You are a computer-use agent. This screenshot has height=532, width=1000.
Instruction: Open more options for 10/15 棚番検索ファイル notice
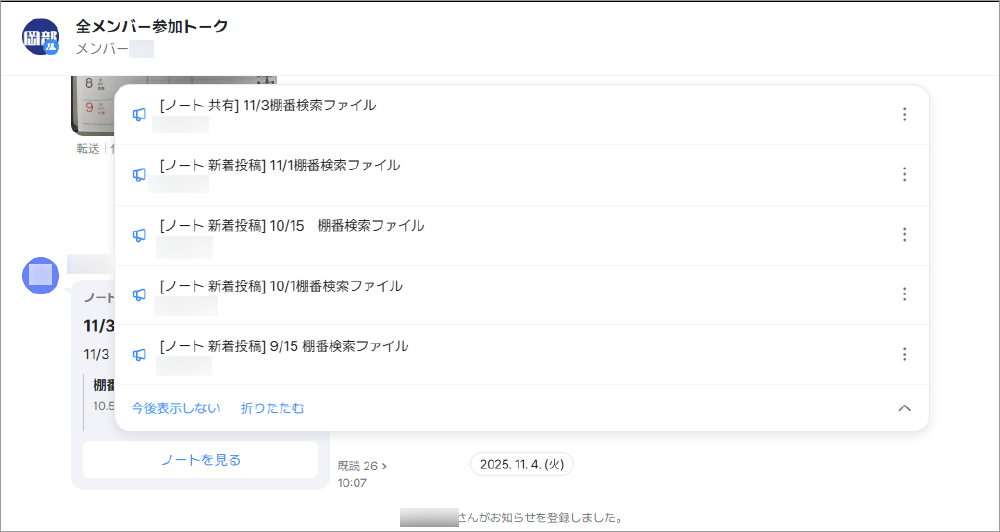click(904, 234)
